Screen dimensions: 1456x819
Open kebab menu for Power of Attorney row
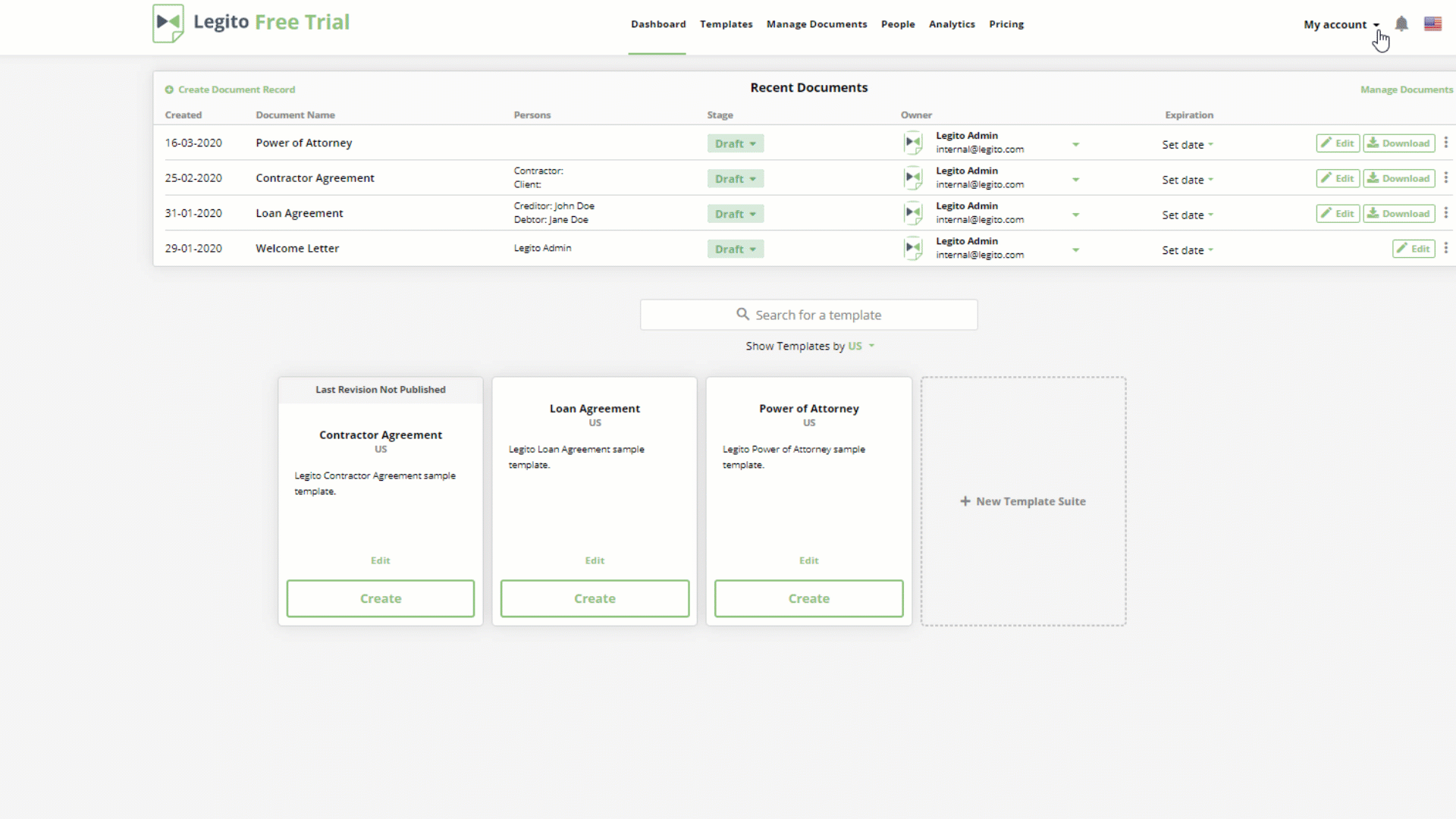[x=1446, y=143]
